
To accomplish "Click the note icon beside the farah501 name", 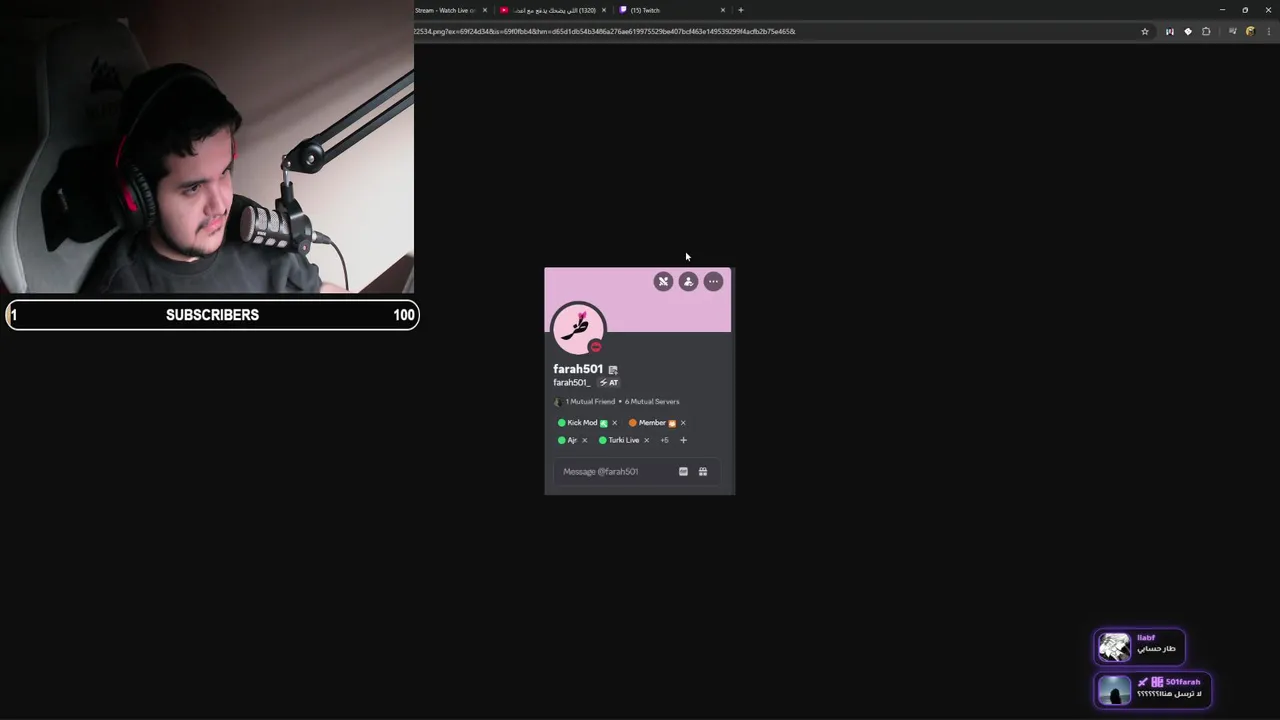I will (x=613, y=370).
